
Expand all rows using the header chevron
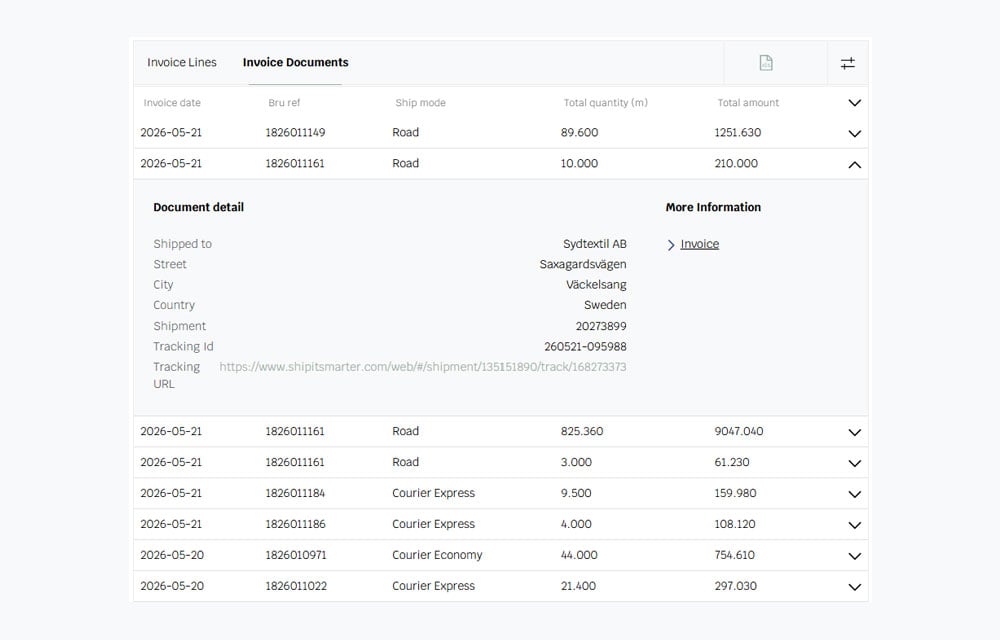click(855, 103)
